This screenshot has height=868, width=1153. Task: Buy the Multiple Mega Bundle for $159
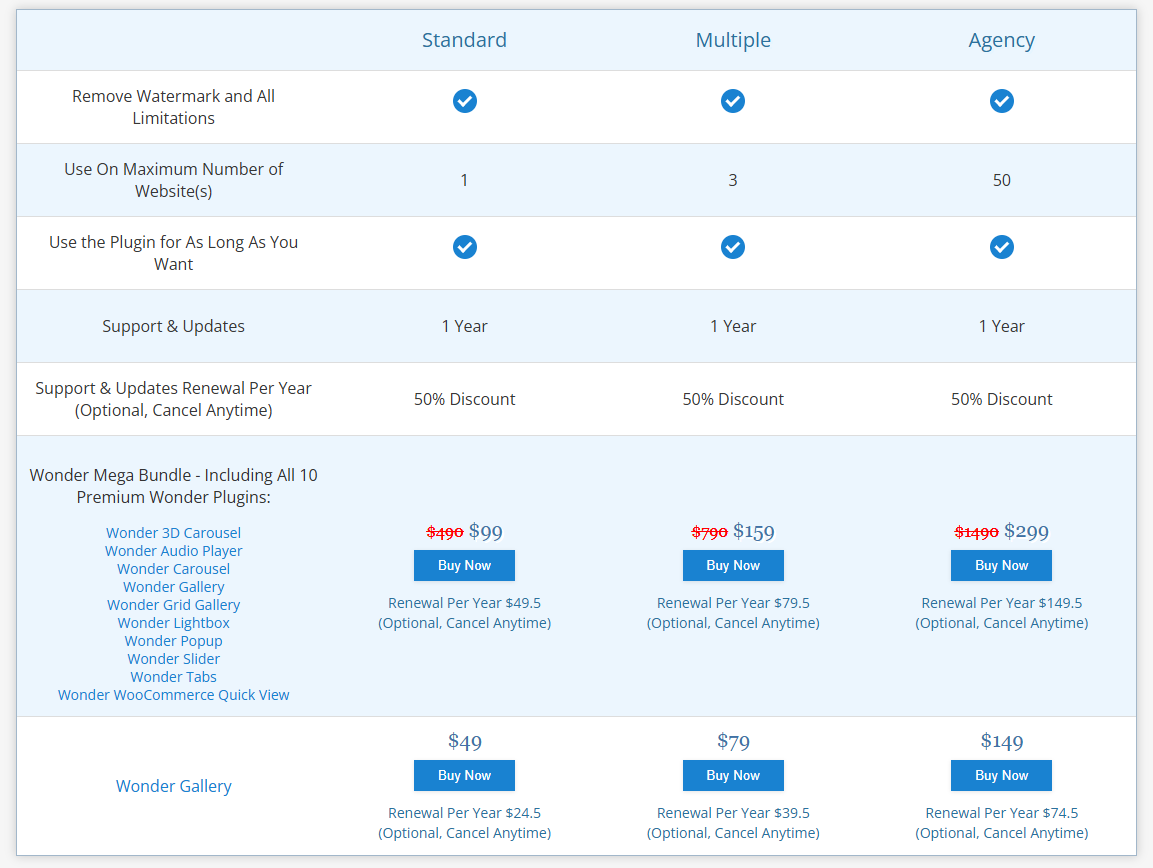pyautogui.click(x=733, y=566)
